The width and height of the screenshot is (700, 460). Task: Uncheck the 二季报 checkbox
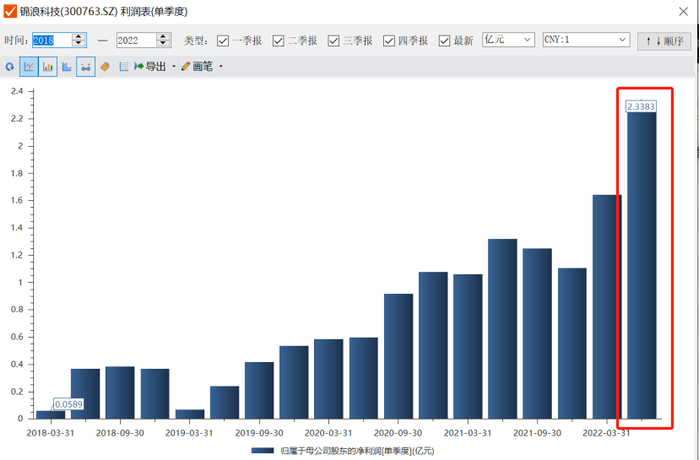point(278,41)
